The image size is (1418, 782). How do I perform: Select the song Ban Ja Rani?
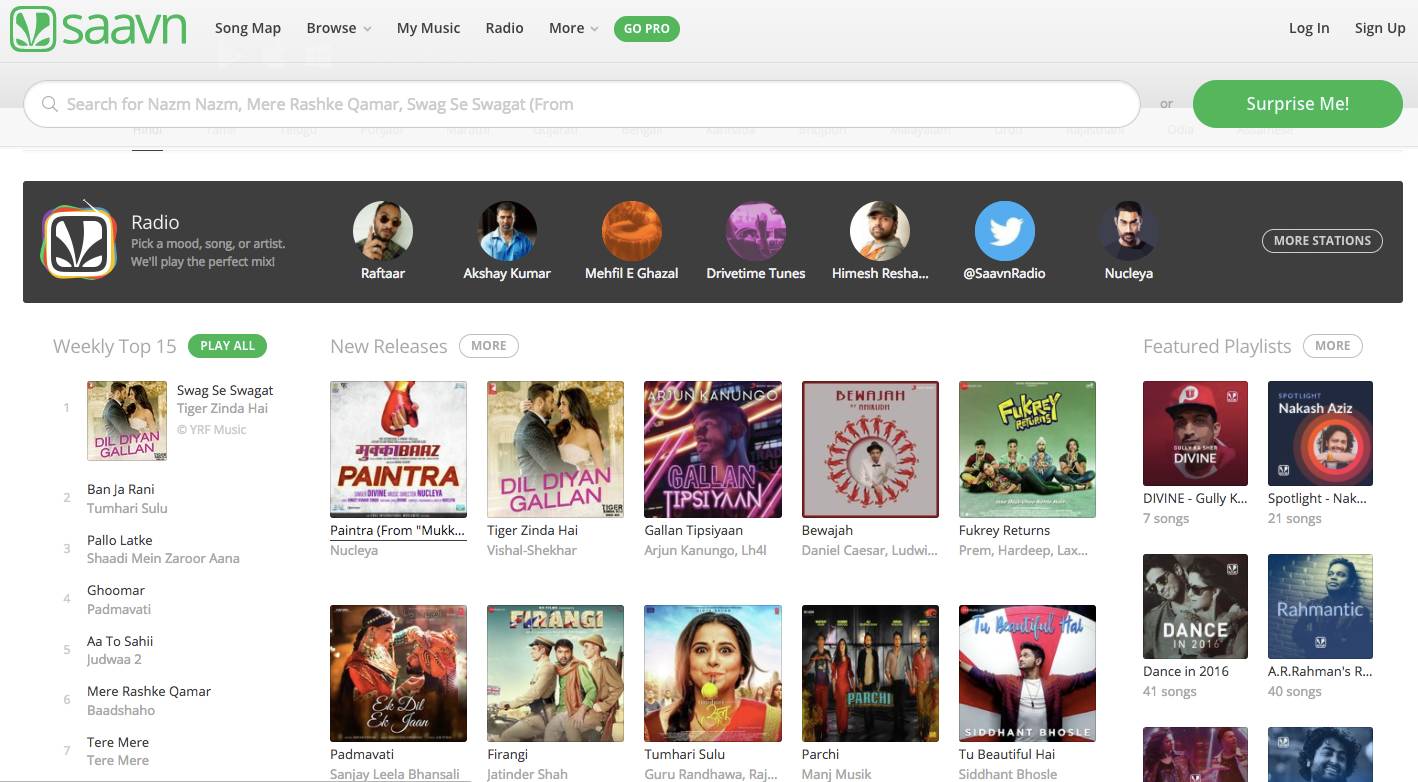click(121, 489)
